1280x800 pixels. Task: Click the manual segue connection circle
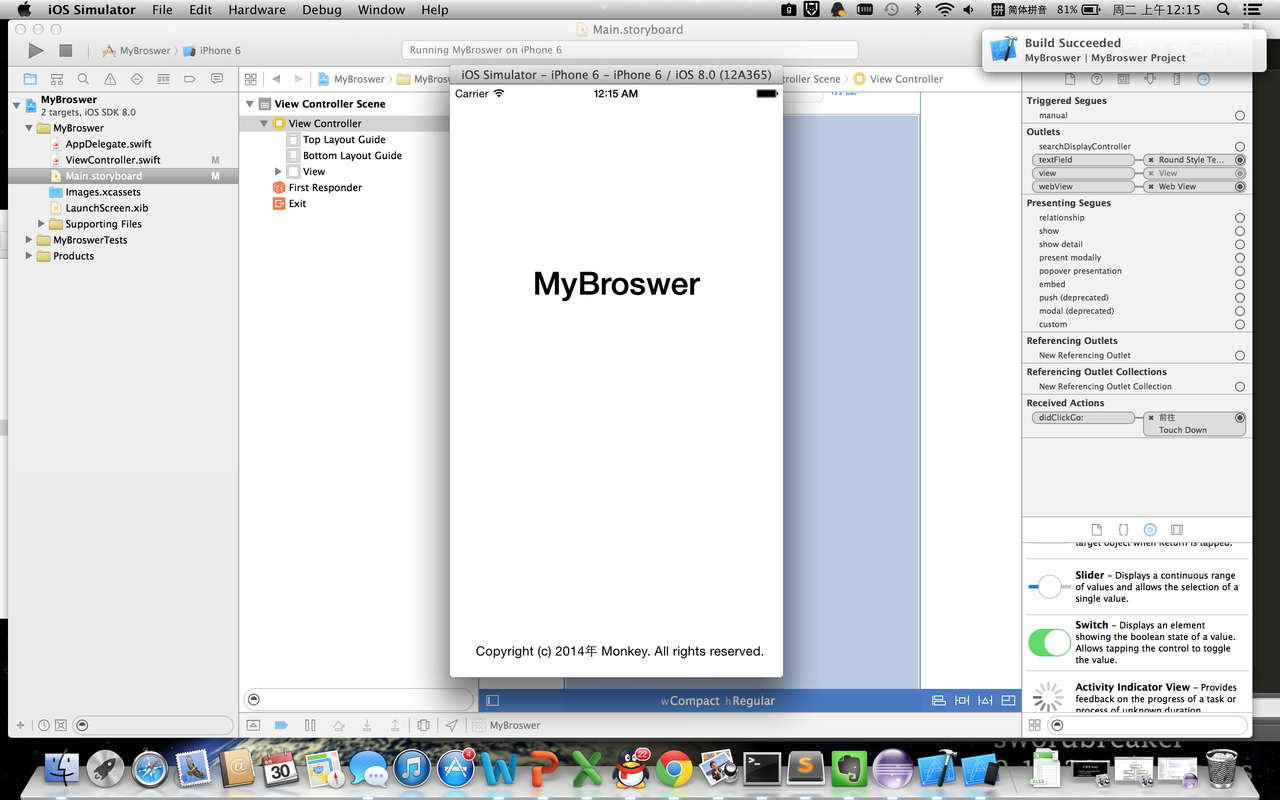pyautogui.click(x=1240, y=116)
